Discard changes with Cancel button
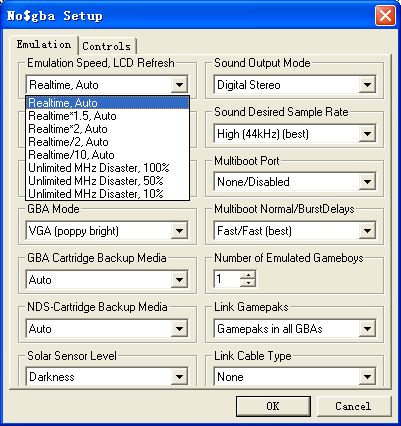This screenshot has width=401, height=426. tap(353, 406)
